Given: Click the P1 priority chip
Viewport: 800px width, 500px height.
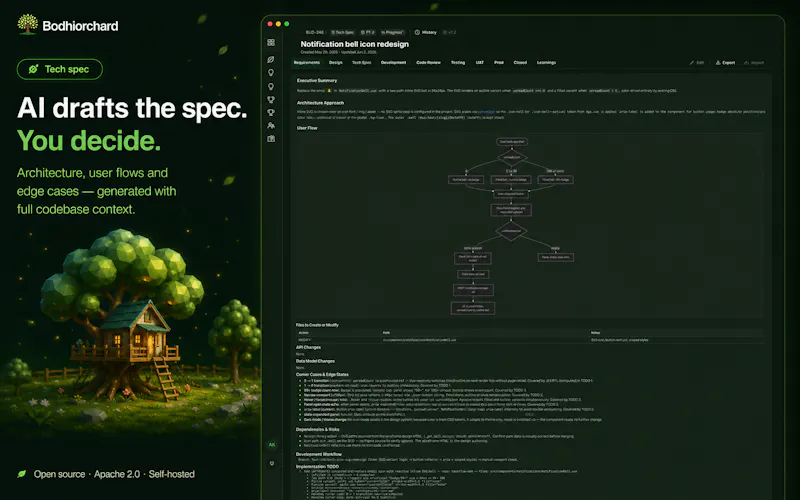Looking at the screenshot, I should tap(368, 32).
